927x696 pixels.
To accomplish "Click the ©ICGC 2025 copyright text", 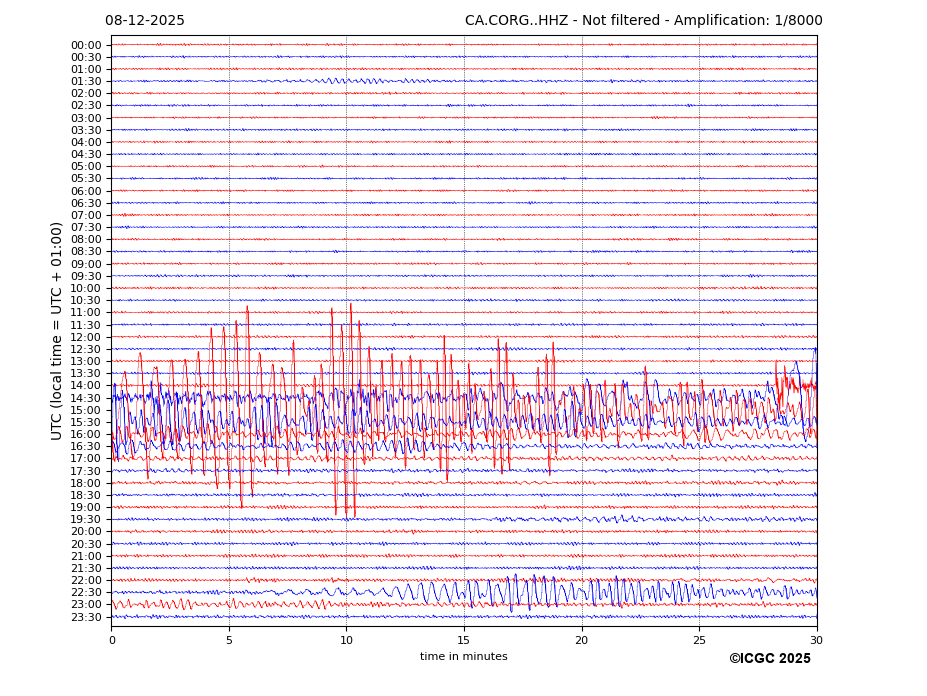I will click(769, 659).
